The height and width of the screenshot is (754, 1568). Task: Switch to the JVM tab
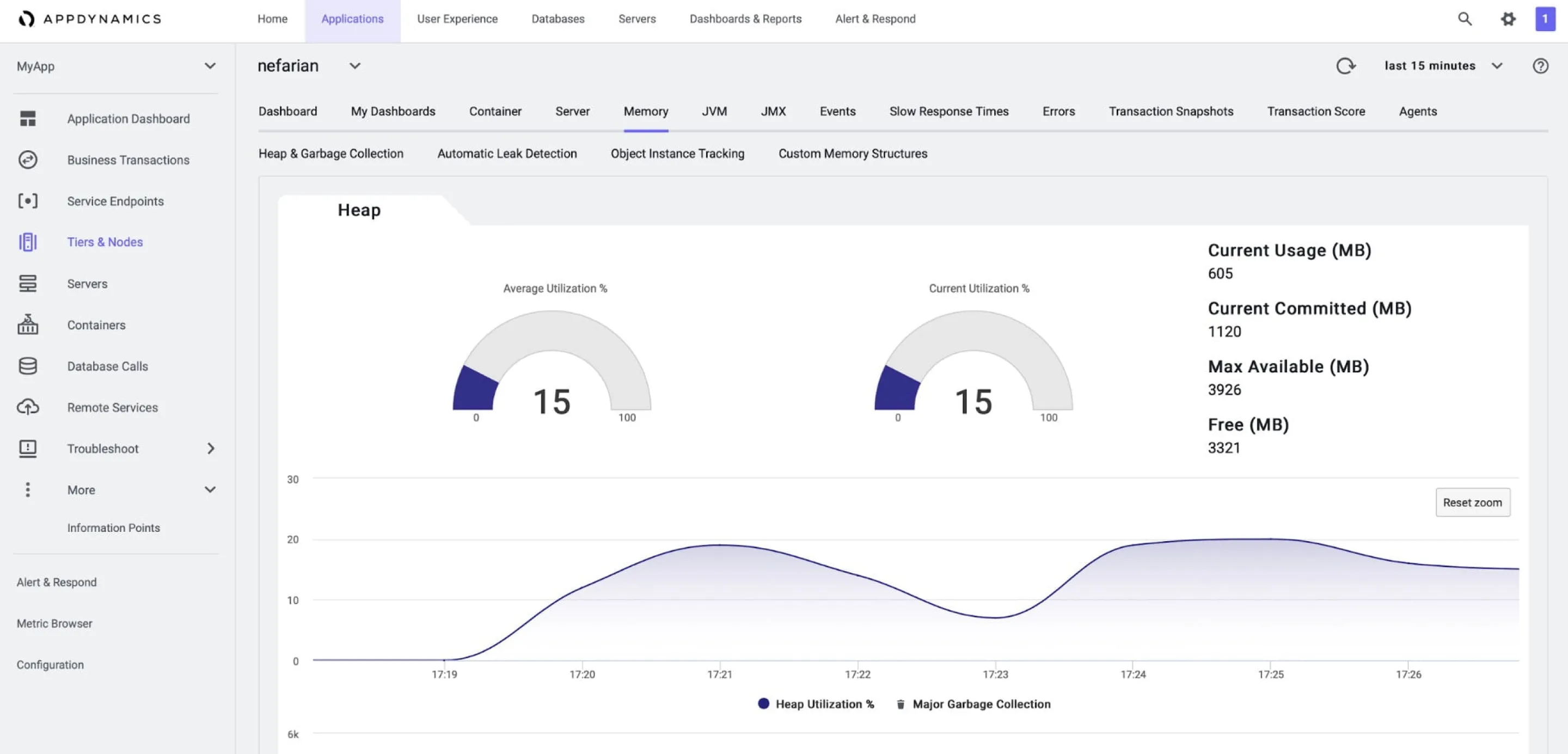coord(714,112)
